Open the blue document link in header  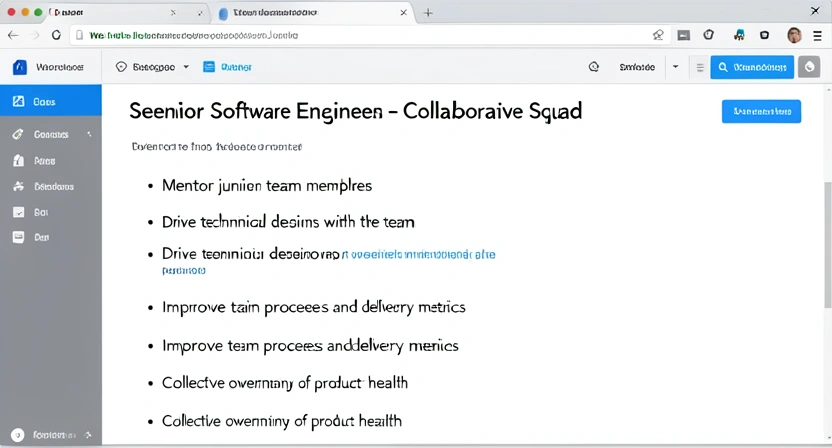(228, 67)
